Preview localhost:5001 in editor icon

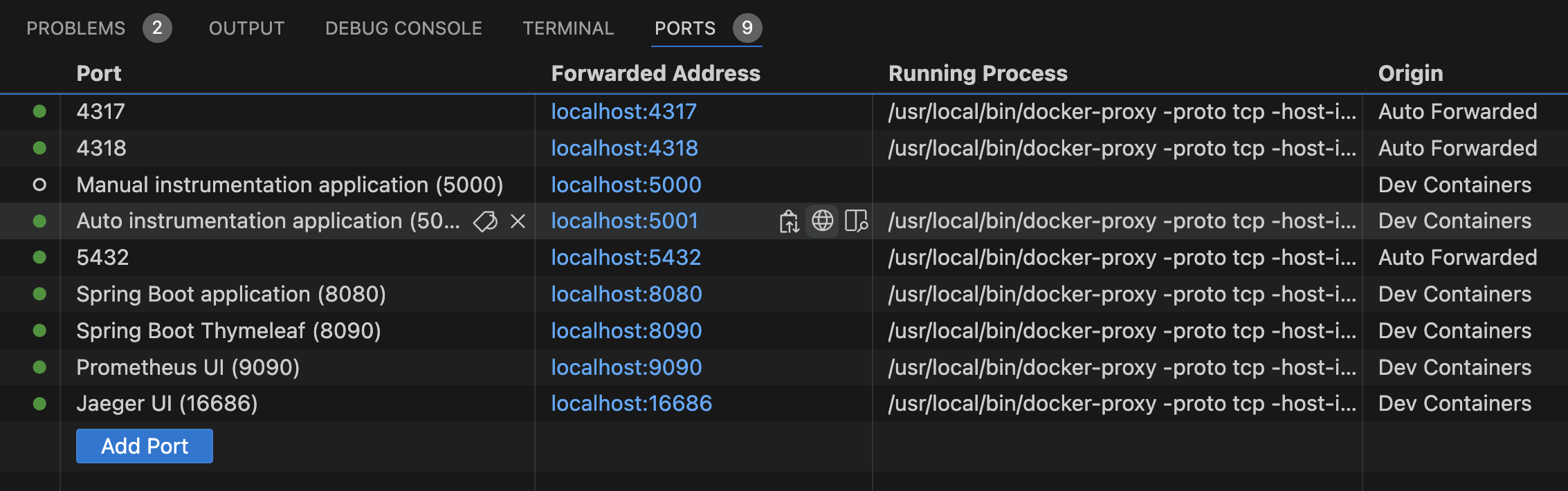tap(856, 221)
